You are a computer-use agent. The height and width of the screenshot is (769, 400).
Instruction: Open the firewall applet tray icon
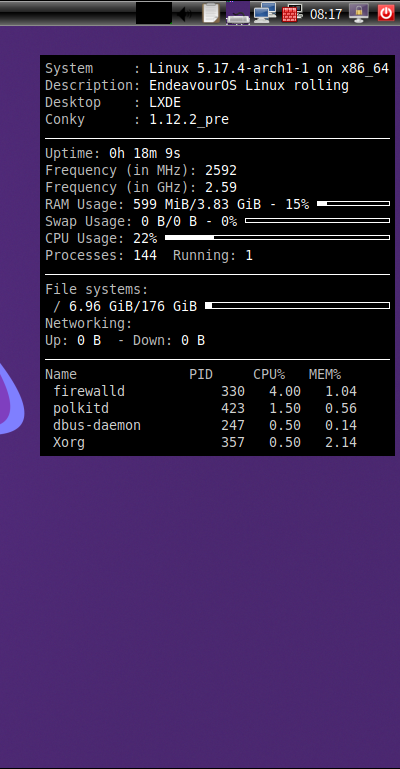click(292, 13)
